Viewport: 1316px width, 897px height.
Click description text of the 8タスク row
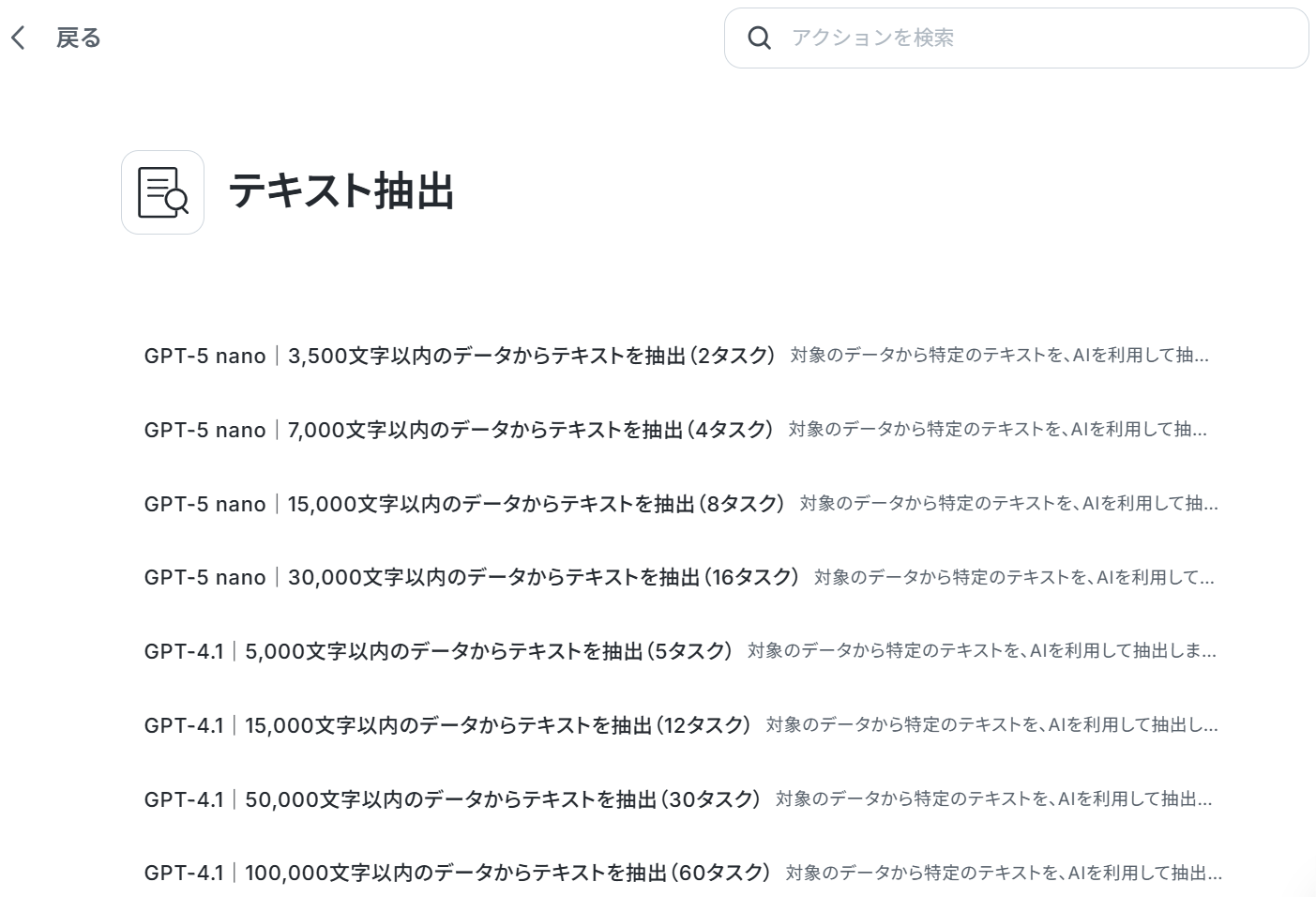(1009, 504)
